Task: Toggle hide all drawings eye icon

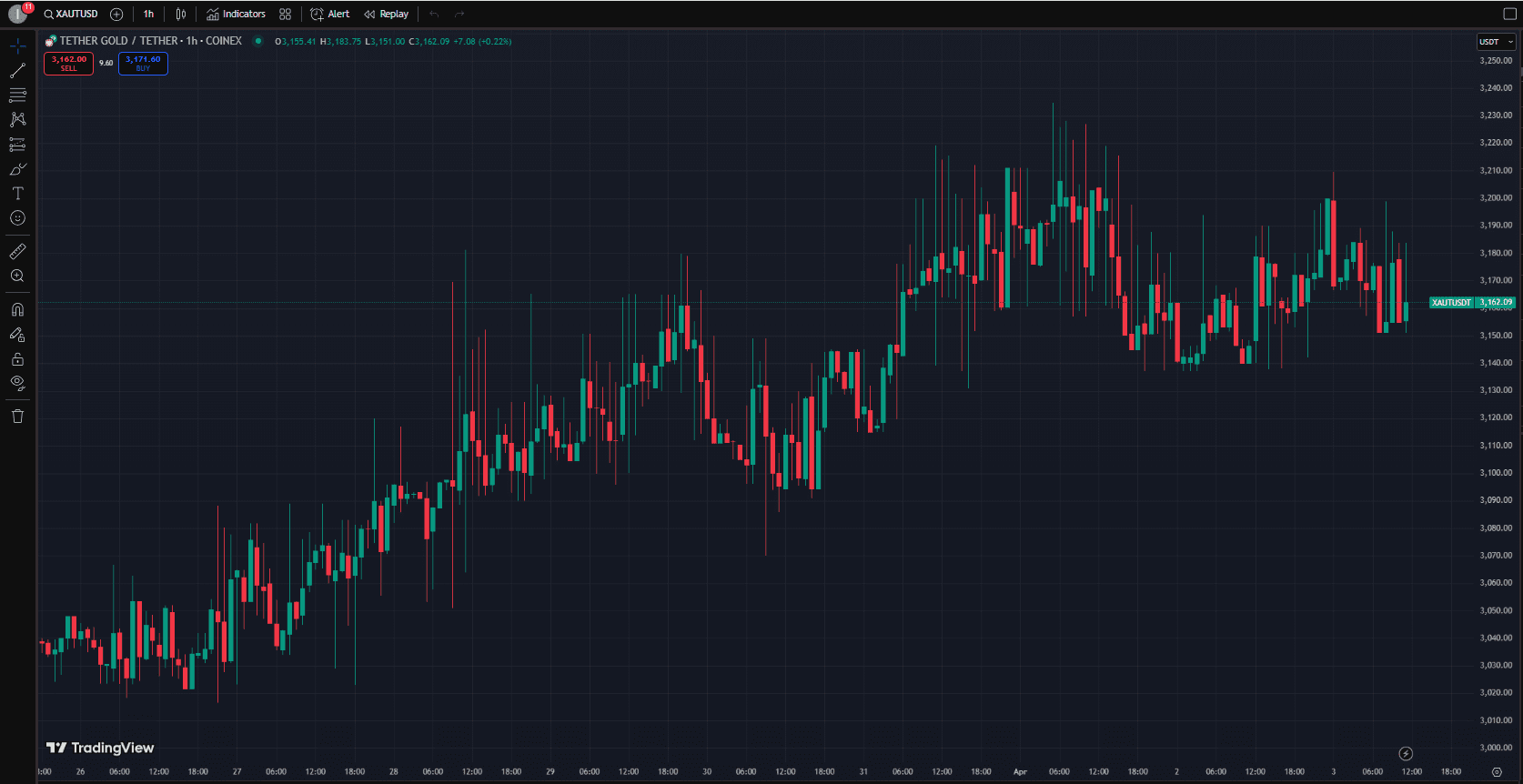Action: pyautogui.click(x=17, y=383)
